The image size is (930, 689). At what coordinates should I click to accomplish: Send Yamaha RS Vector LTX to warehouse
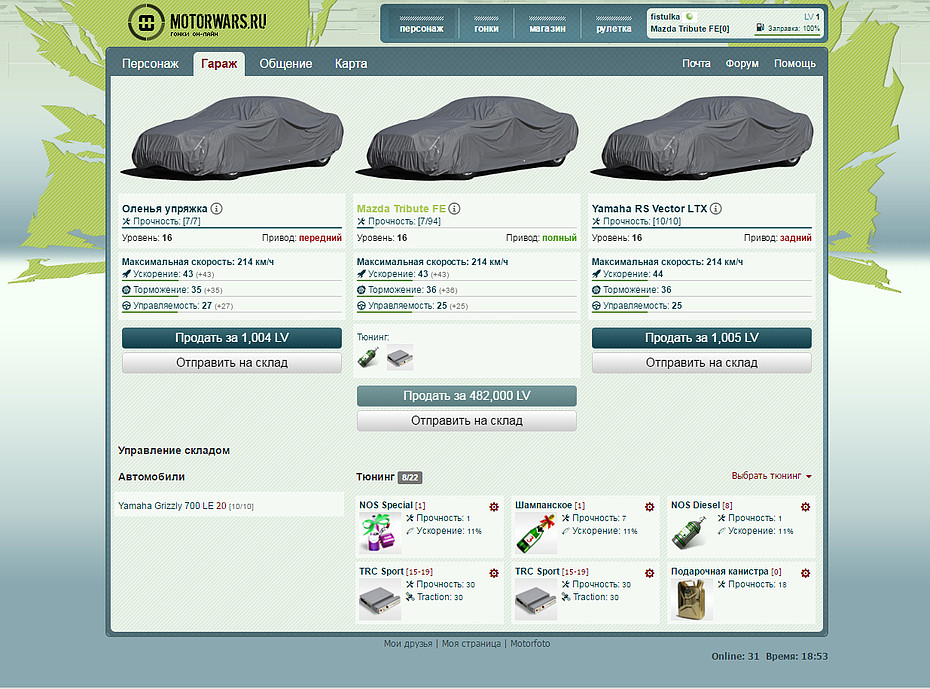pyautogui.click(x=702, y=363)
